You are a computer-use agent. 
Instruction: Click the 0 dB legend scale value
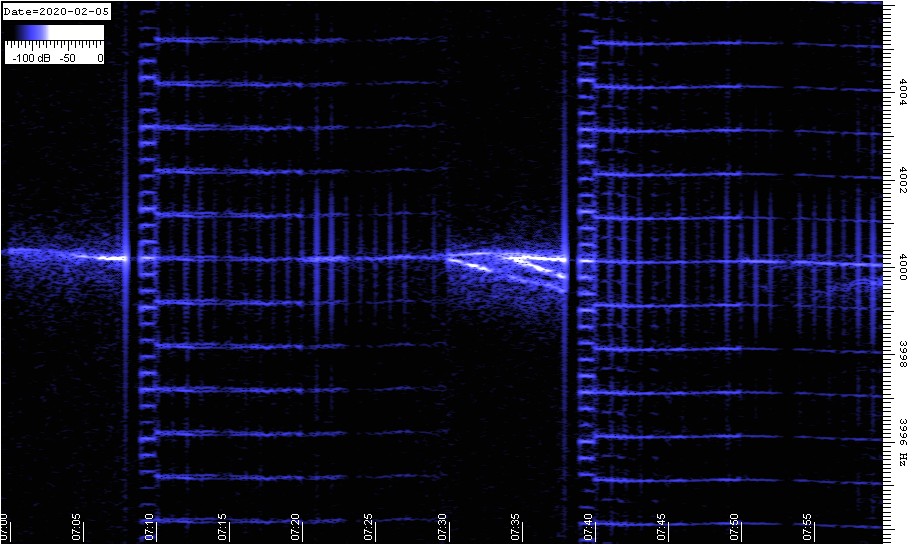pyautogui.click(x=100, y=58)
